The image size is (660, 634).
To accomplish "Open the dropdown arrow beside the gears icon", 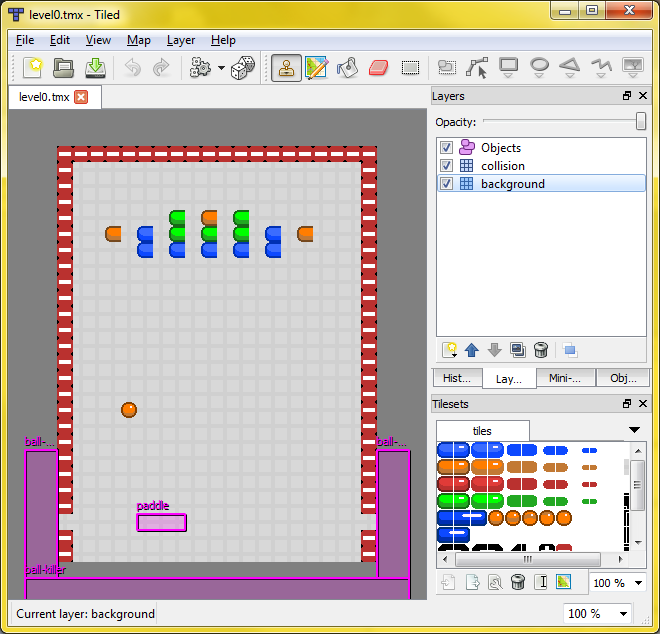I will click(221, 67).
